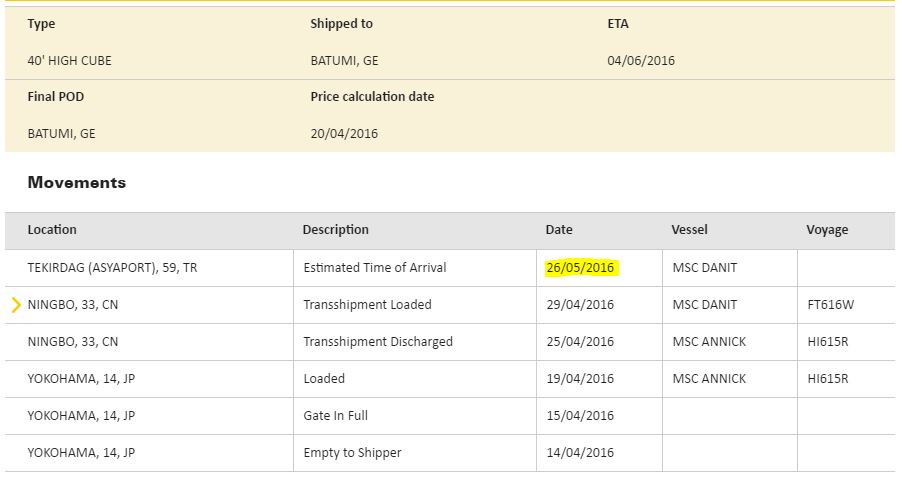Click the price calculation date 20/04/2016
The width and height of the screenshot is (902, 490).
pos(344,134)
